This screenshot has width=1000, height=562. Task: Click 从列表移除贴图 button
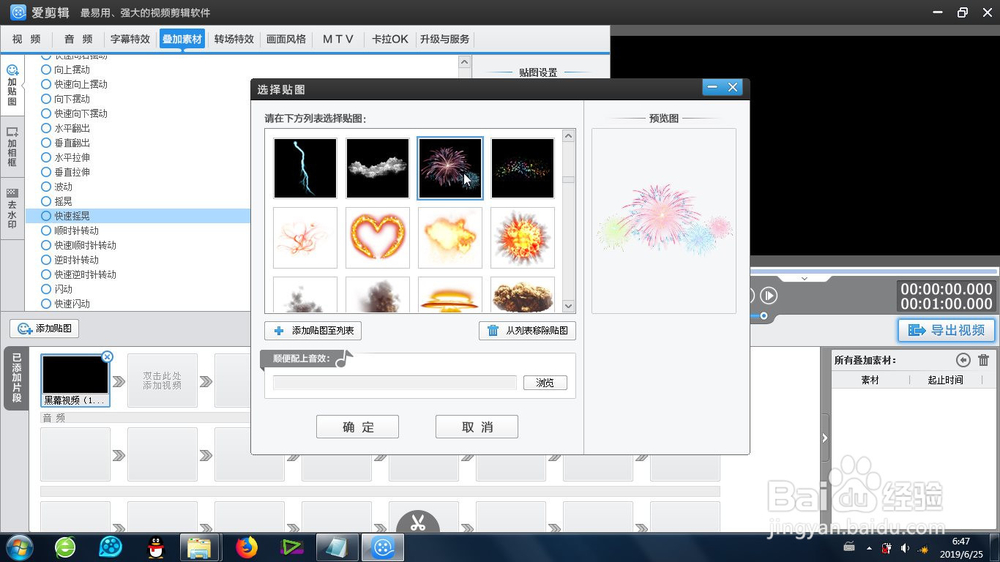pos(527,330)
